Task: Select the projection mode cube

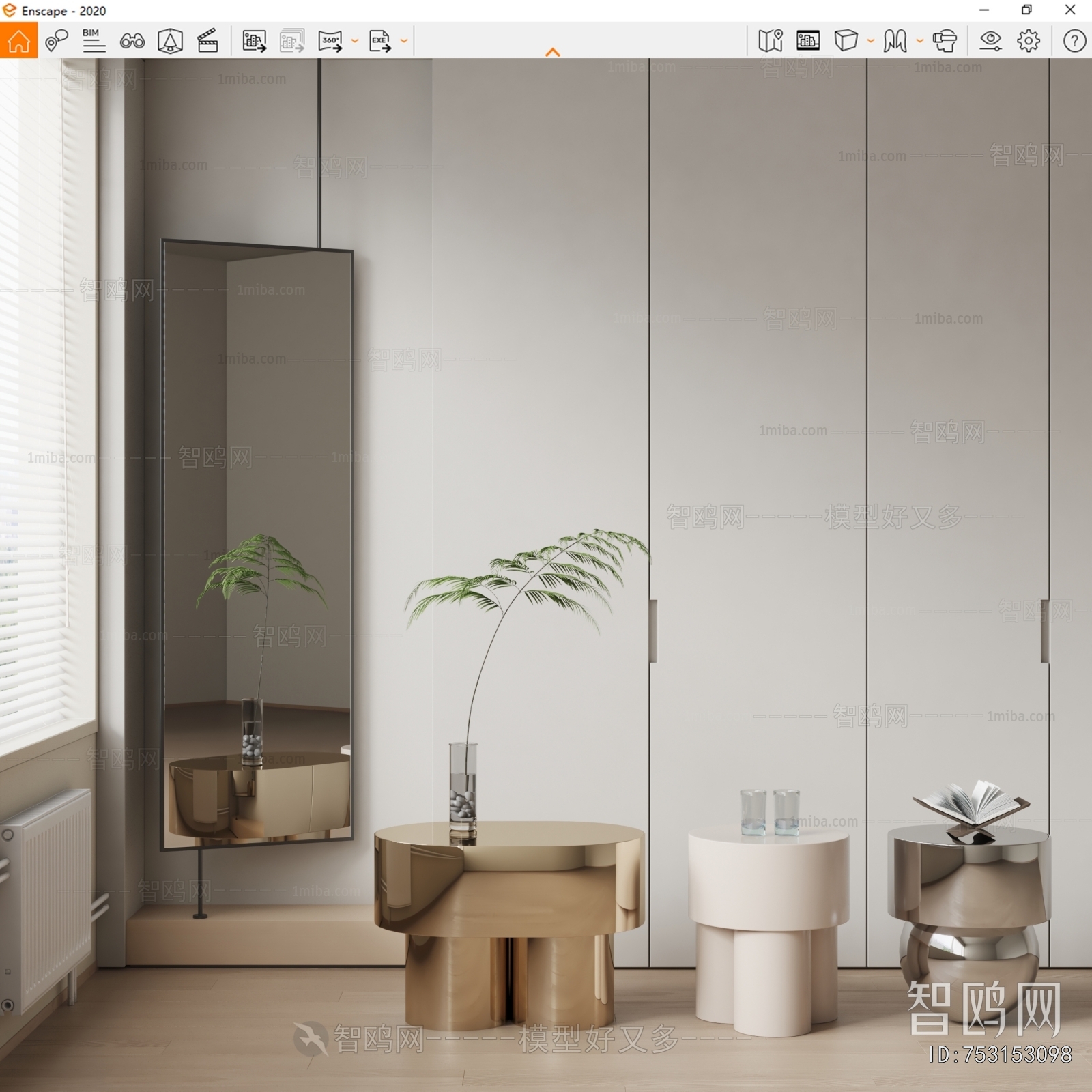Action: pos(846,41)
